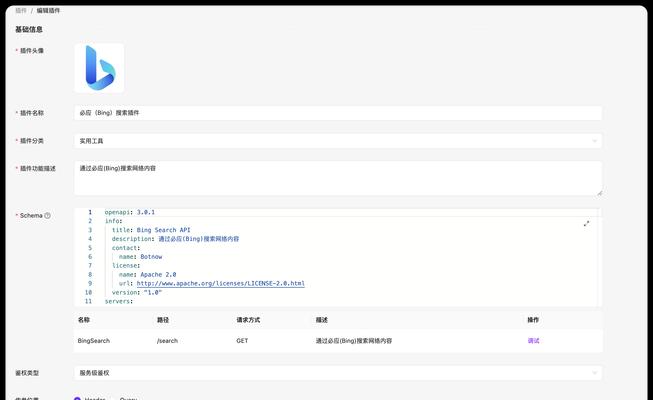This screenshot has height=400, width=653.
Task: Open the 插件分类 dropdown showing 实用工具
Action: coord(338,141)
